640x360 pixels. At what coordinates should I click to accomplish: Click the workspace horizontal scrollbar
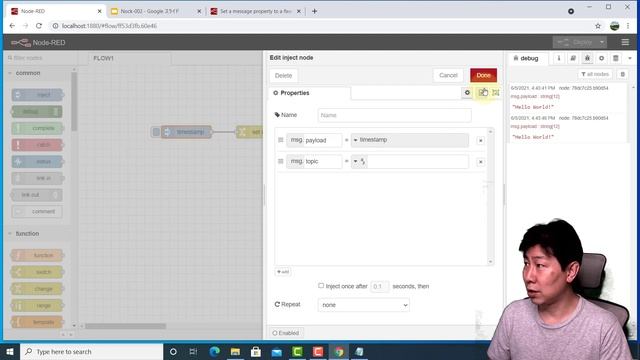tap(125, 326)
